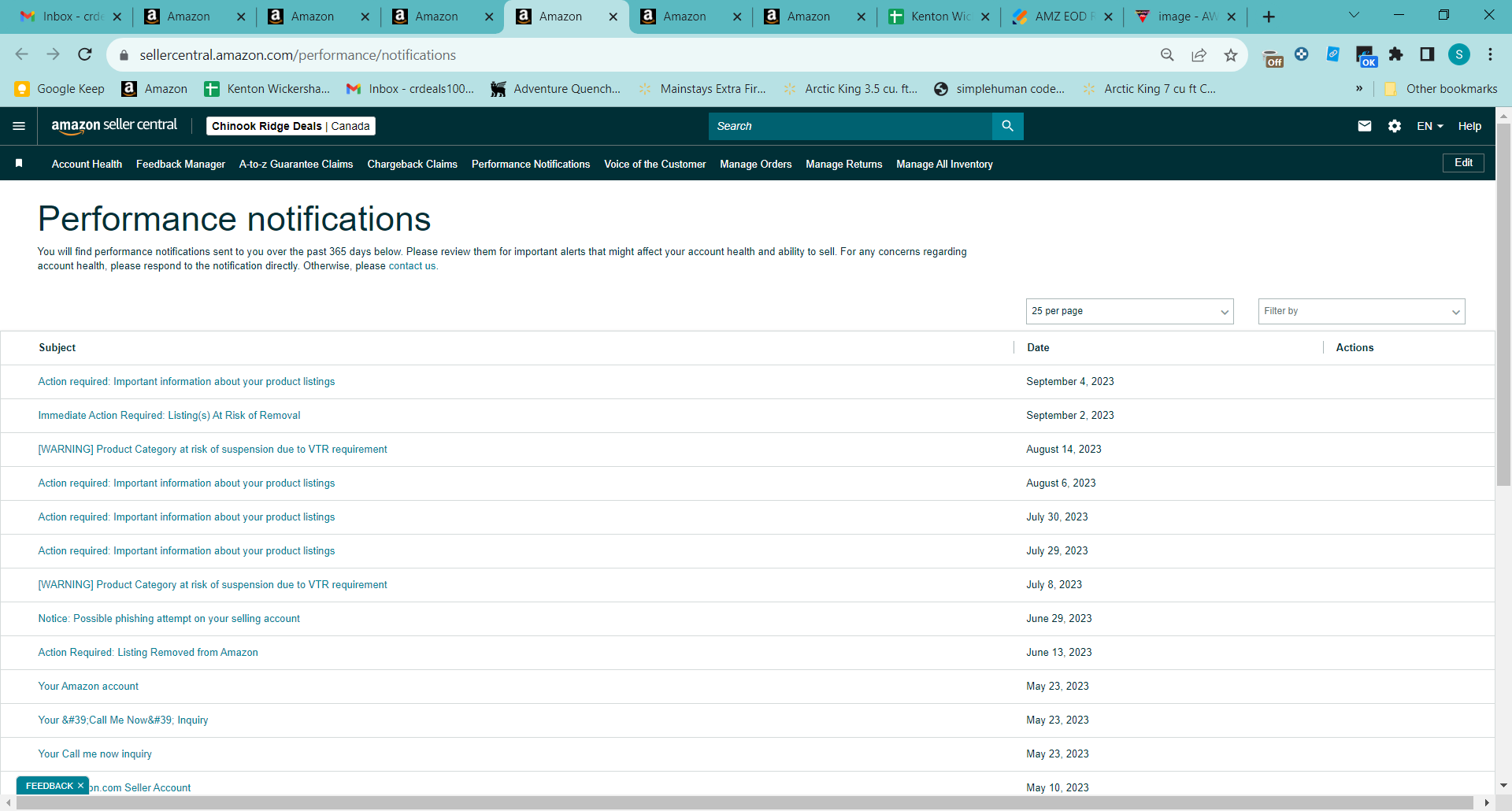Open the Your Amazon account notification

[88, 687]
